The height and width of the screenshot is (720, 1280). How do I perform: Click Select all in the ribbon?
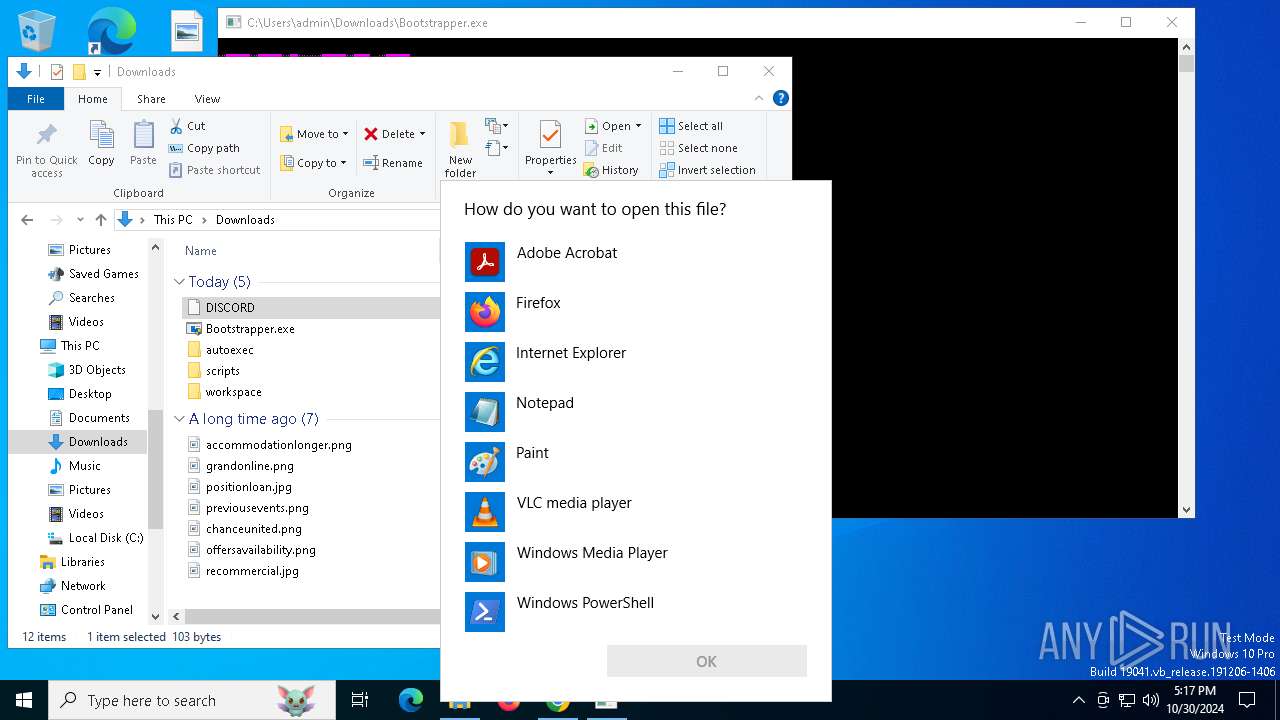click(x=691, y=126)
